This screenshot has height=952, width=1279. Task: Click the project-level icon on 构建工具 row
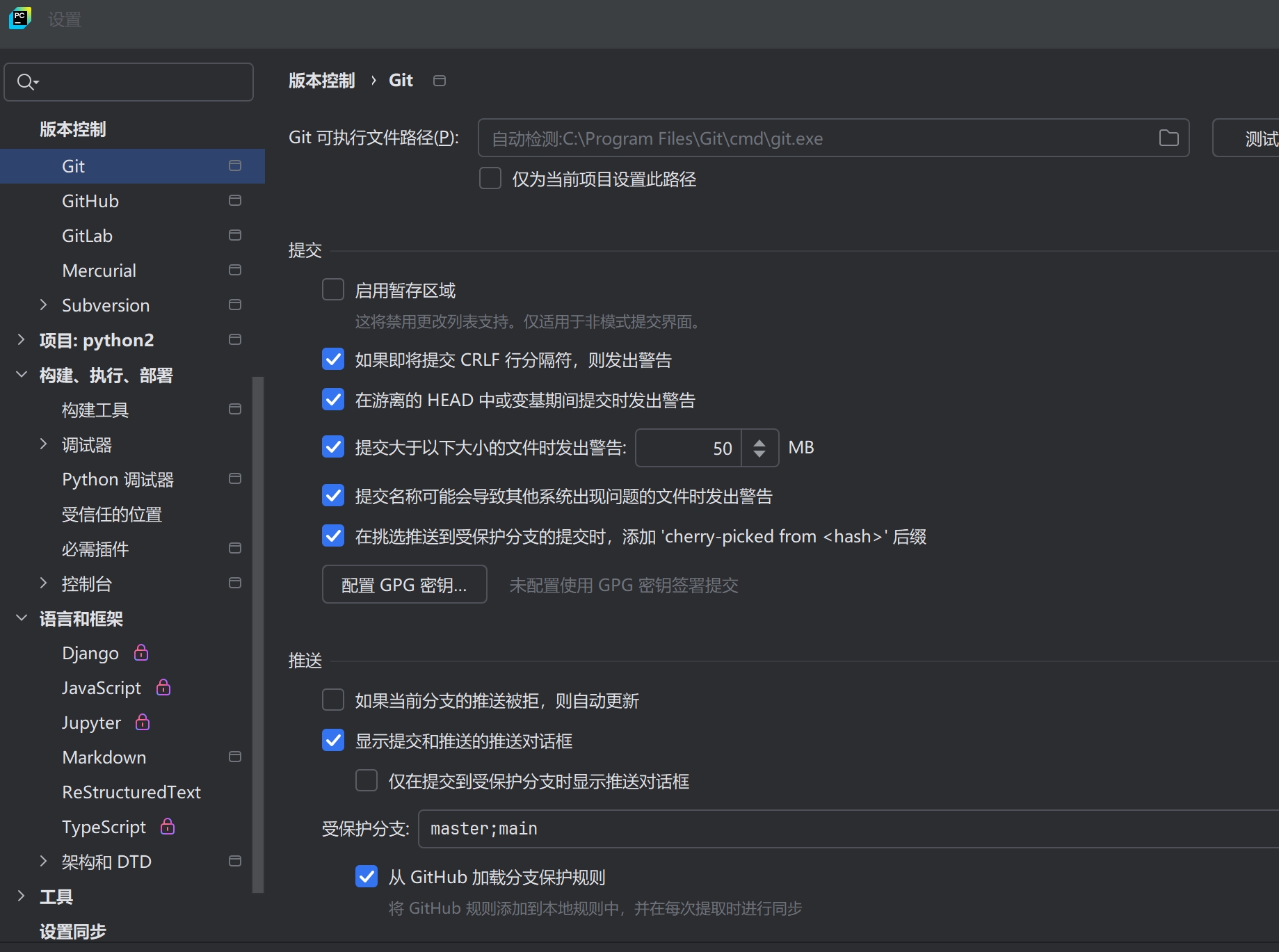point(235,409)
